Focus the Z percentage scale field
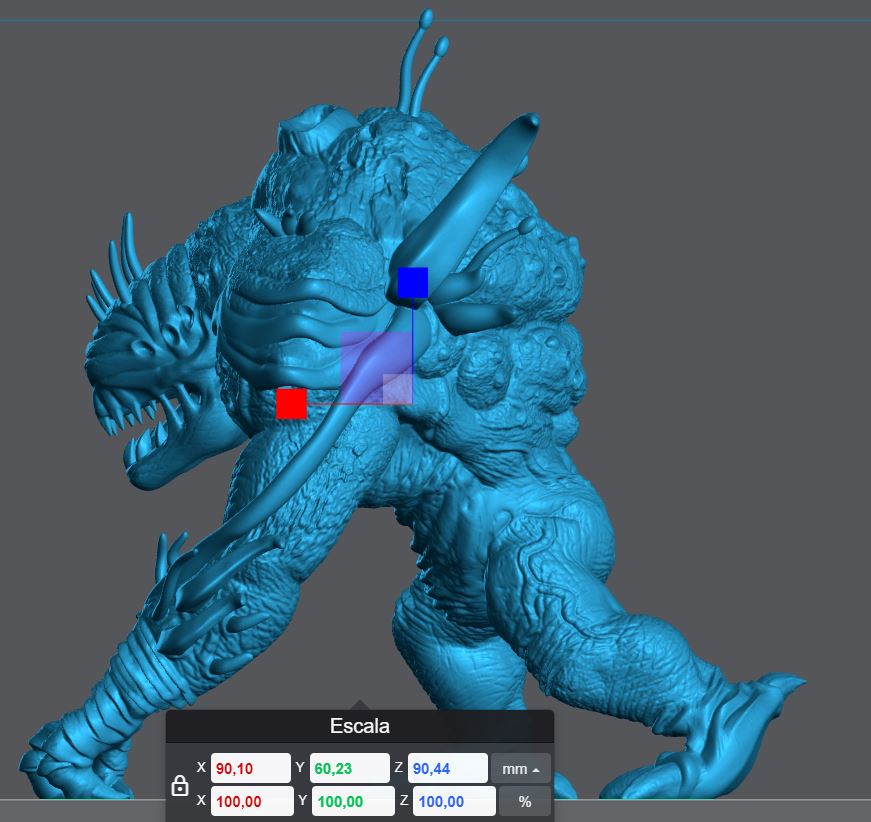Image resolution: width=871 pixels, height=822 pixels. click(453, 801)
